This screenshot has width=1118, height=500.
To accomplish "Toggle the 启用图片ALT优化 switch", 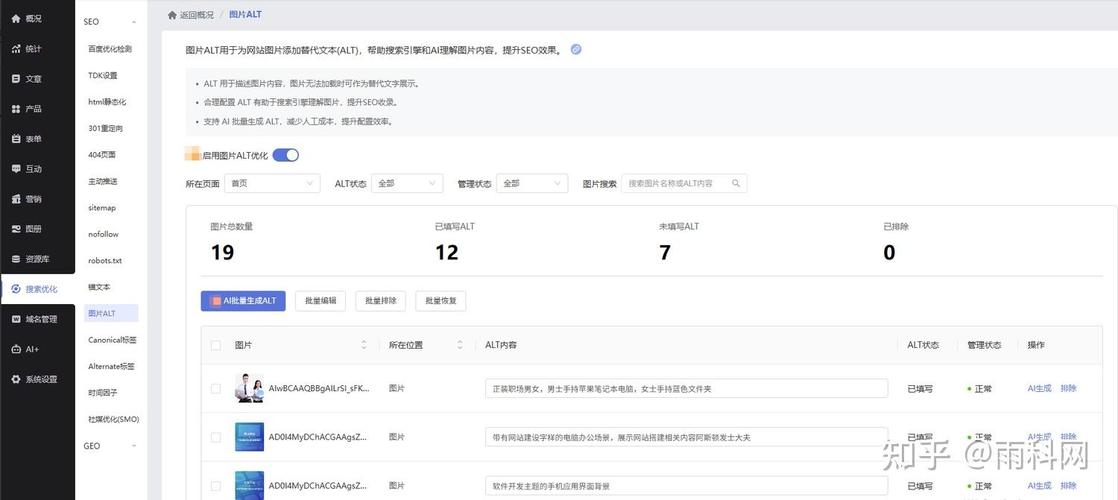I will 286,155.
